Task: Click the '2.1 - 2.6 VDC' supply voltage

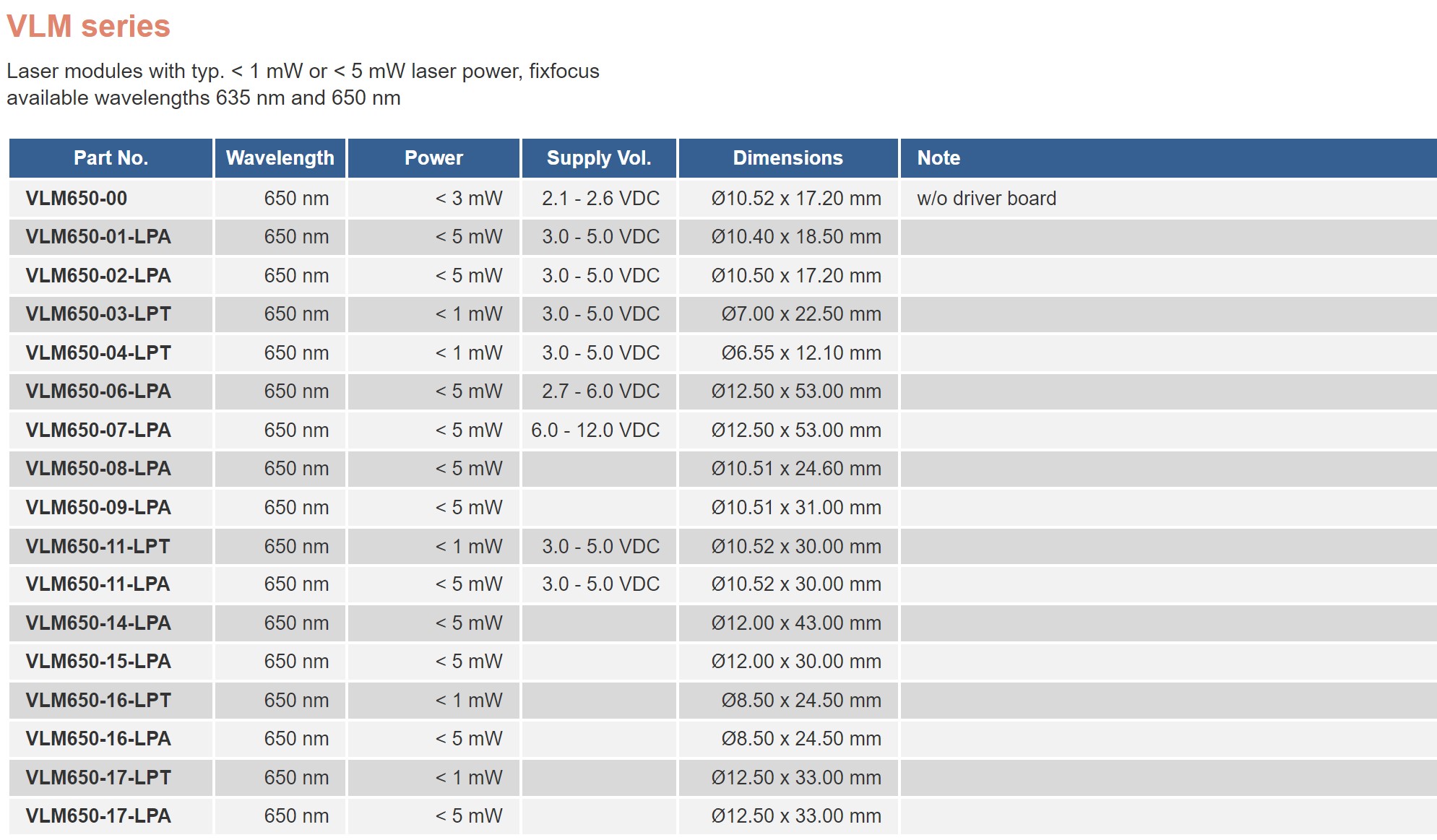Action: click(x=601, y=199)
